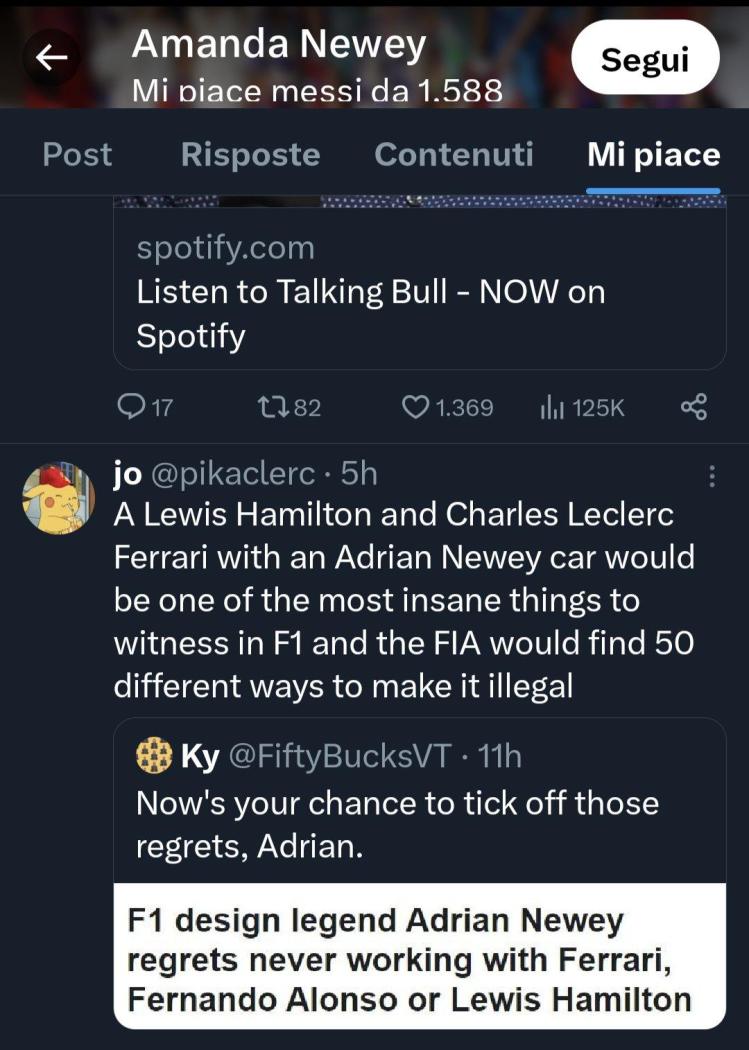
Task: Switch to the Post tab
Action: tap(77, 155)
